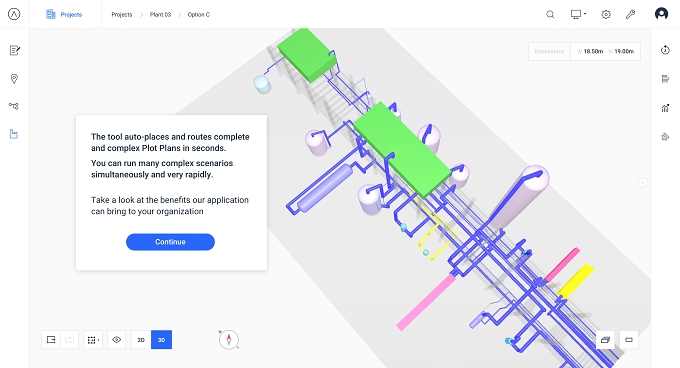
Task: Open the search icon in header
Action: (550, 14)
